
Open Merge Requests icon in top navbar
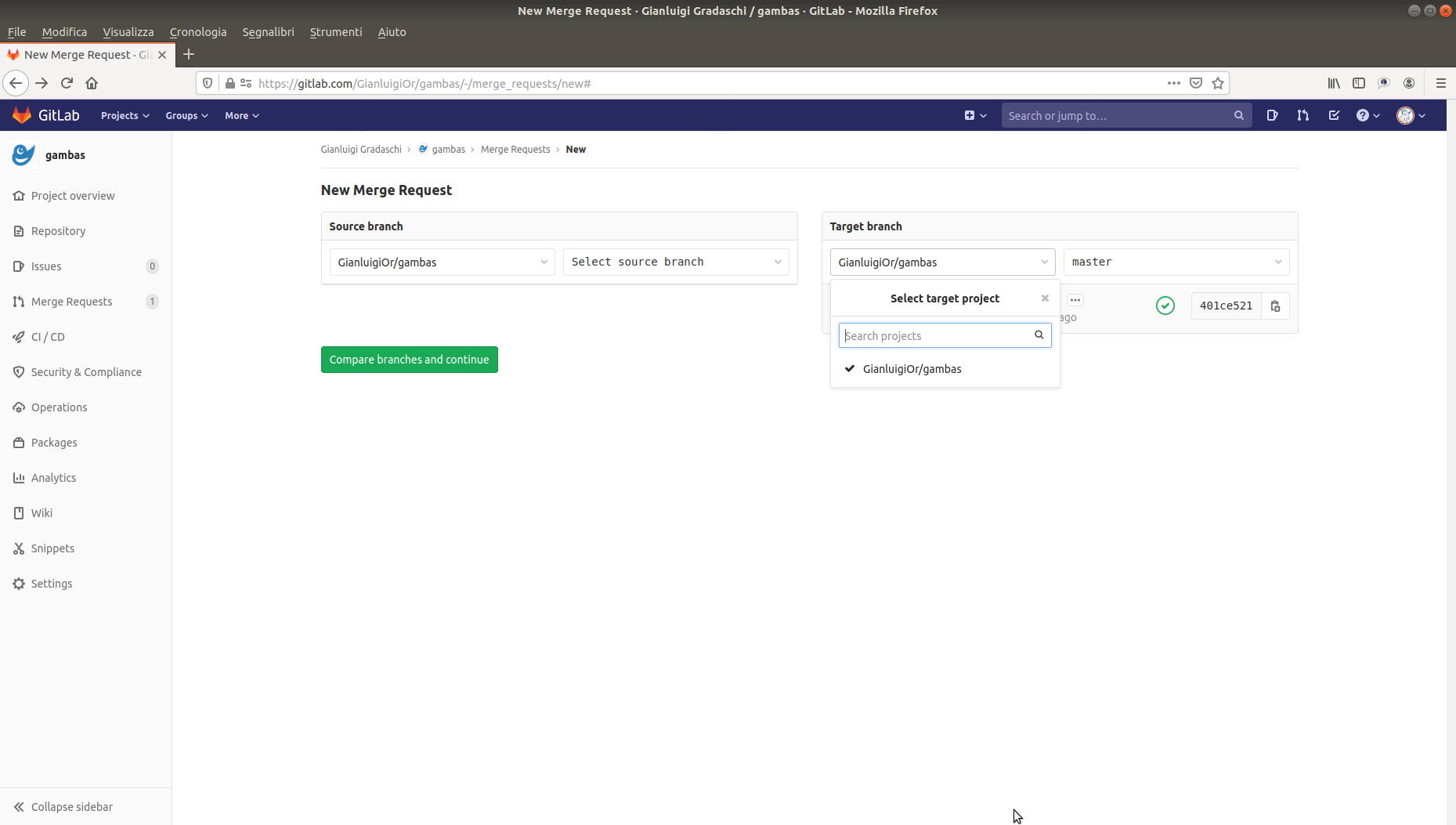1302,115
